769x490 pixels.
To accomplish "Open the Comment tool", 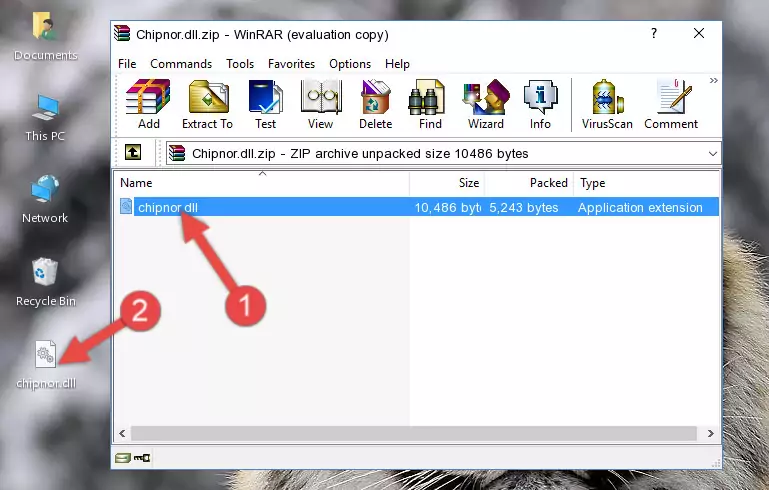I will [671, 104].
